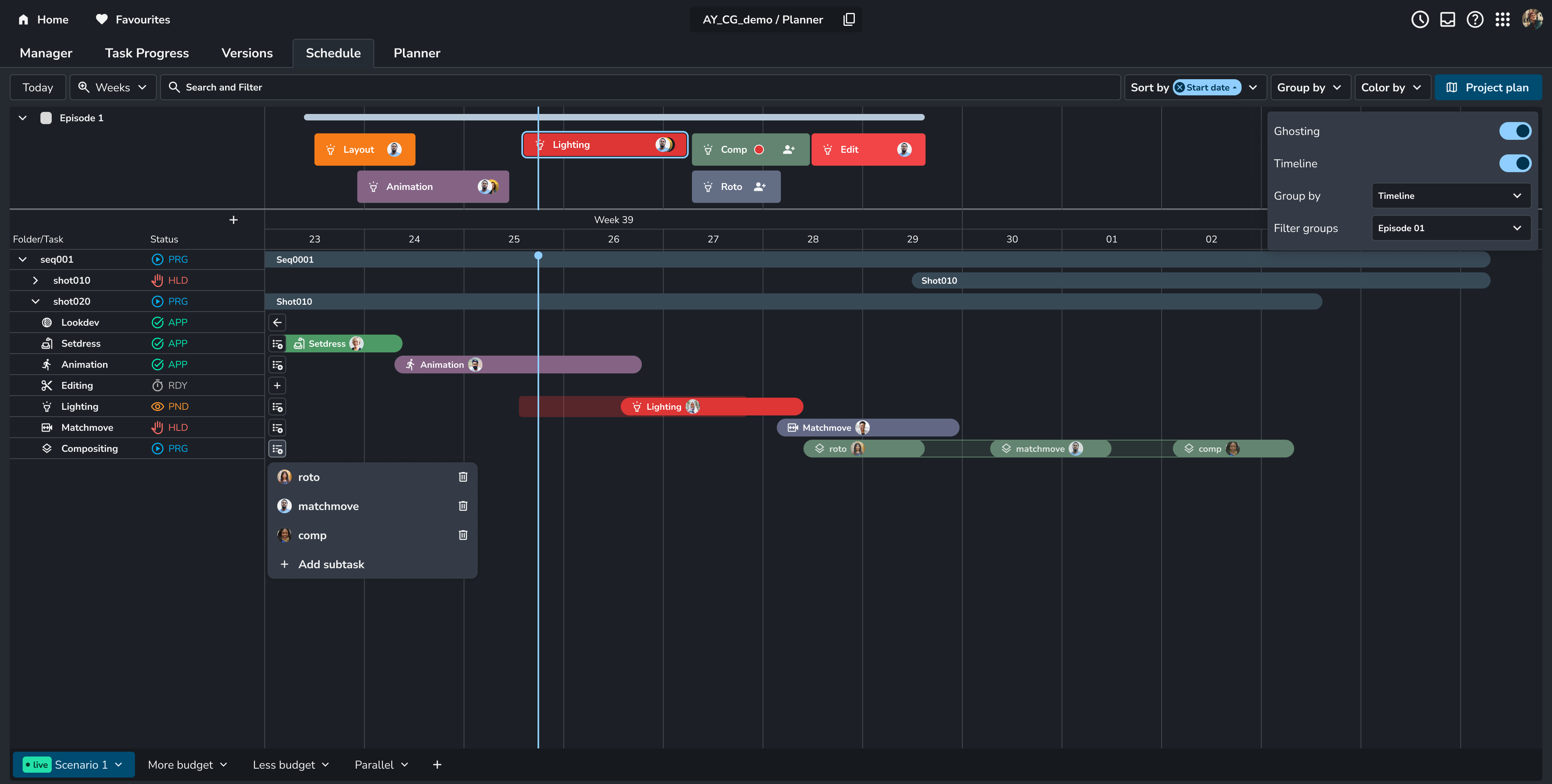Image resolution: width=1552 pixels, height=784 pixels.
Task: Open the apps grid icon
Action: tap(1502, 19)
